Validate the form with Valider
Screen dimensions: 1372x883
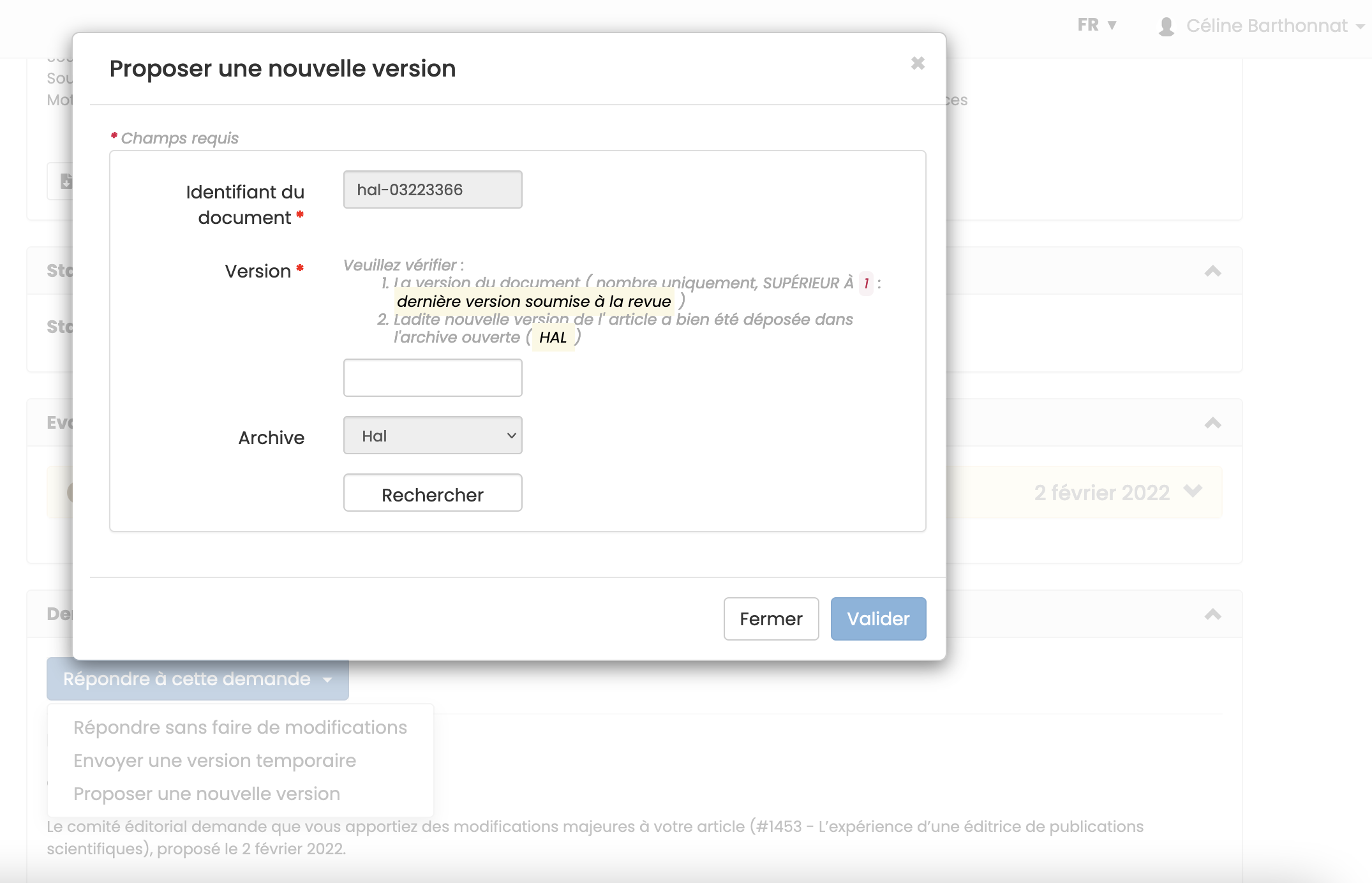878,618
